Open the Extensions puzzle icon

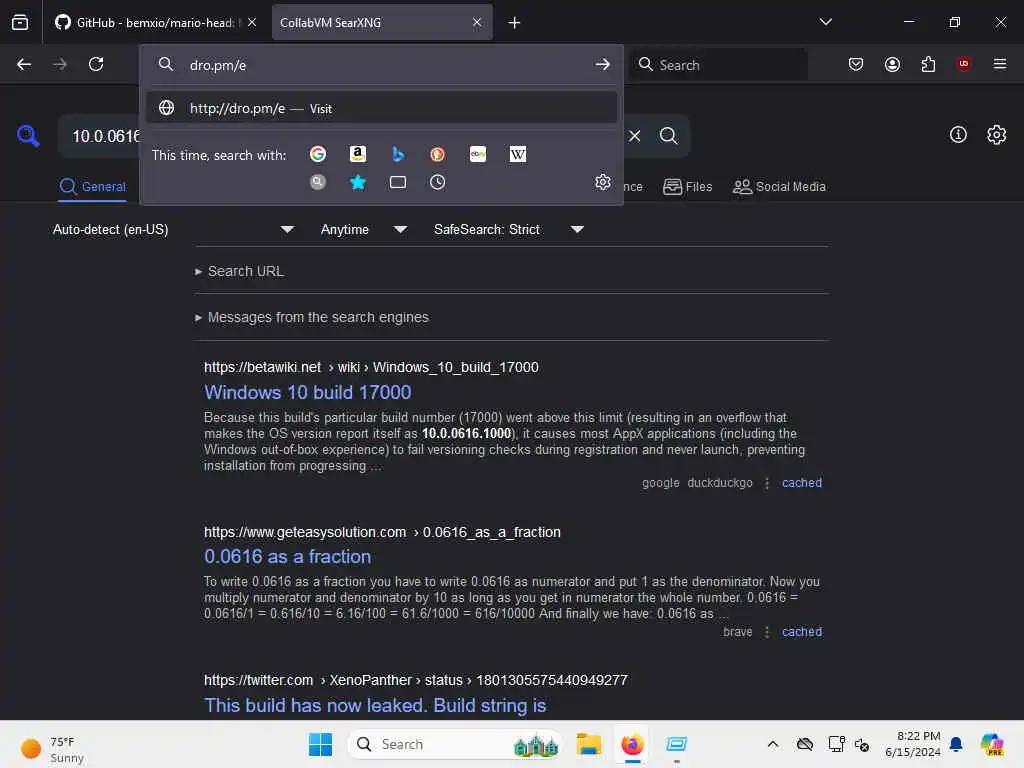pos(928,64)
